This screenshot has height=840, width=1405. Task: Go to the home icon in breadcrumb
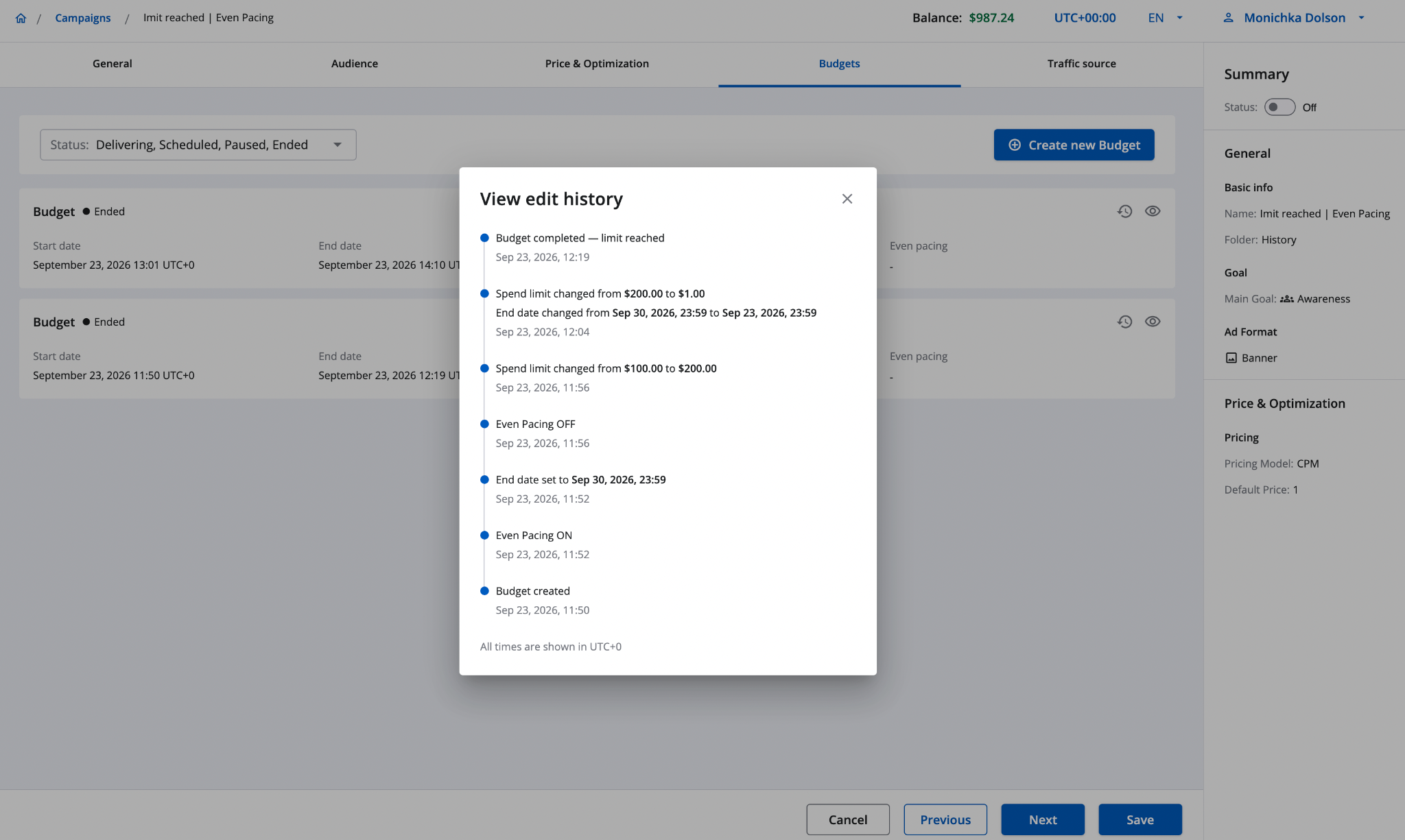tap(21, 18)
